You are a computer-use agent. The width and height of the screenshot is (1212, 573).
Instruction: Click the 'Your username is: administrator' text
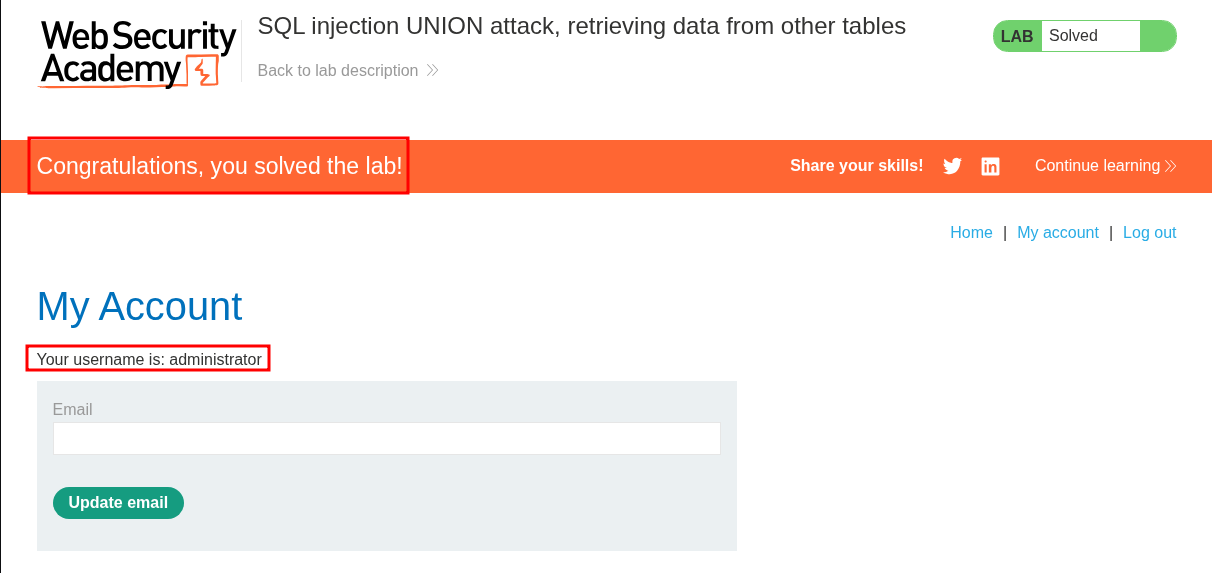(149, 359)
